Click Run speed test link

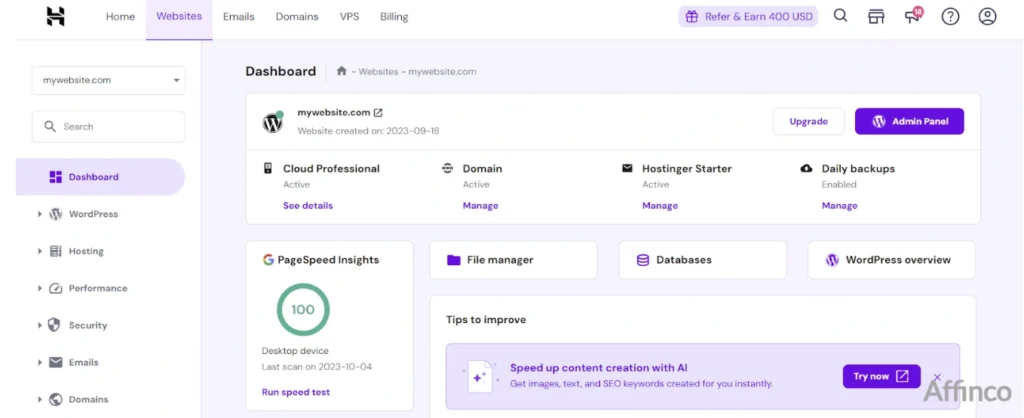pos(296,393)
